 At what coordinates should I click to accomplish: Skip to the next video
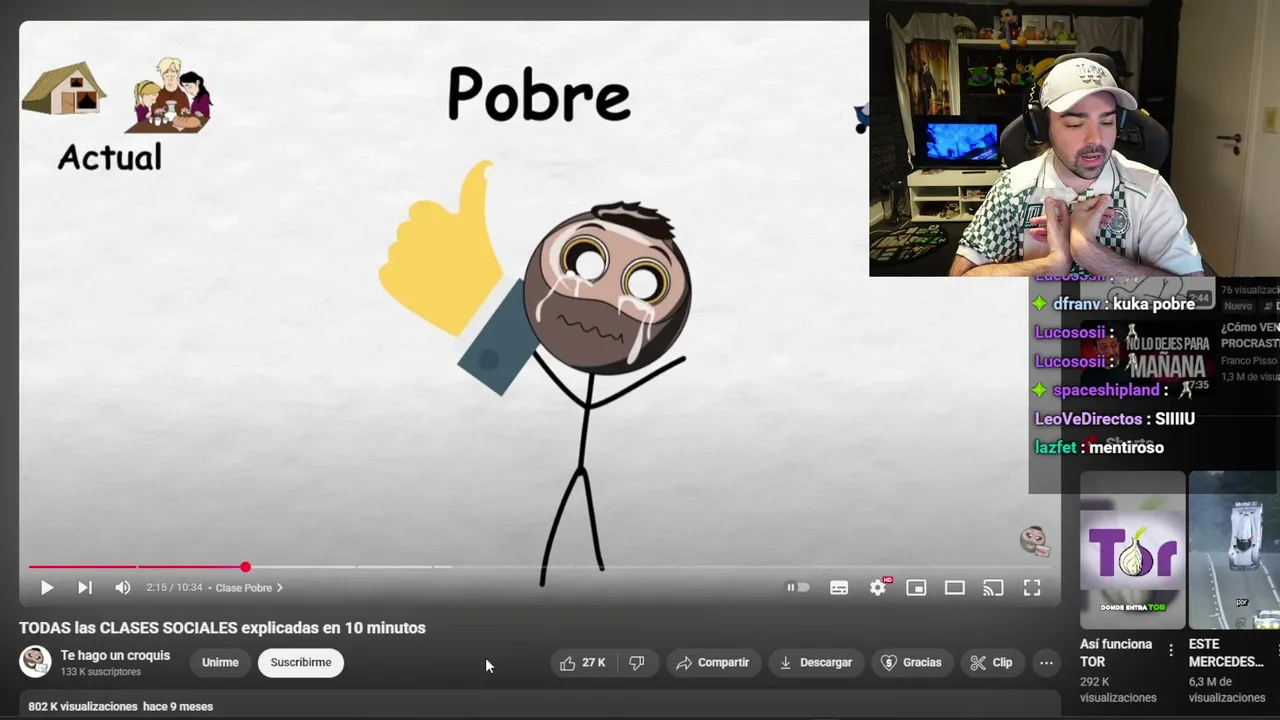[x=85, y=588]
